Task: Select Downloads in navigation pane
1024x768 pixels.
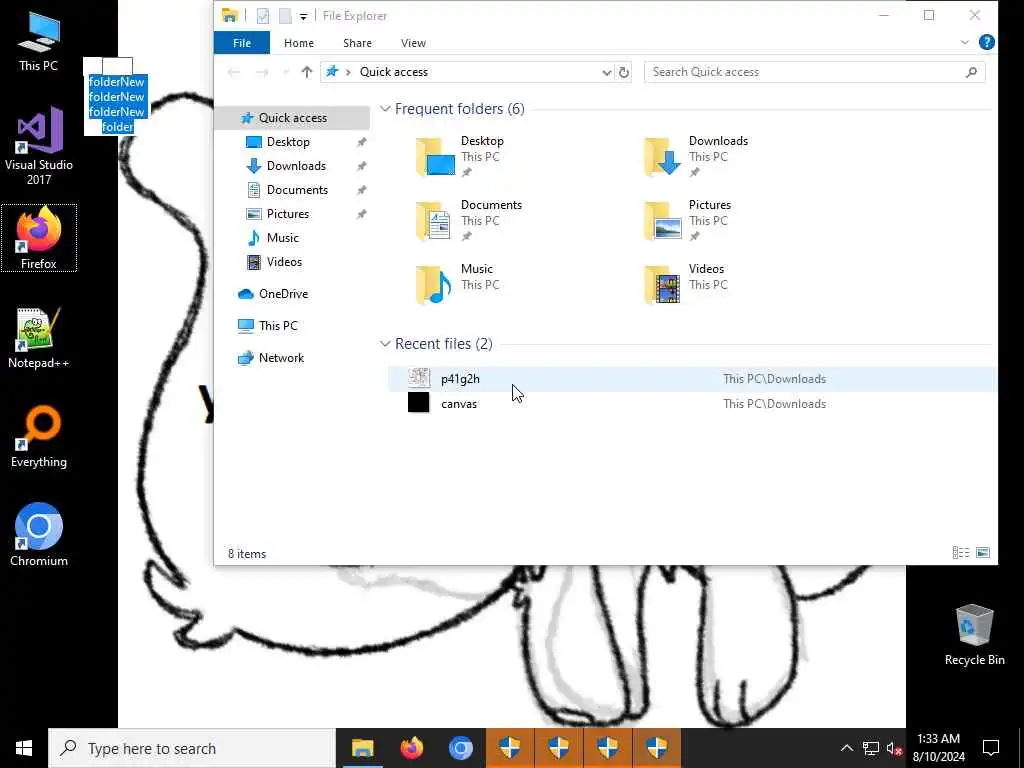Action: coord(295,166)
